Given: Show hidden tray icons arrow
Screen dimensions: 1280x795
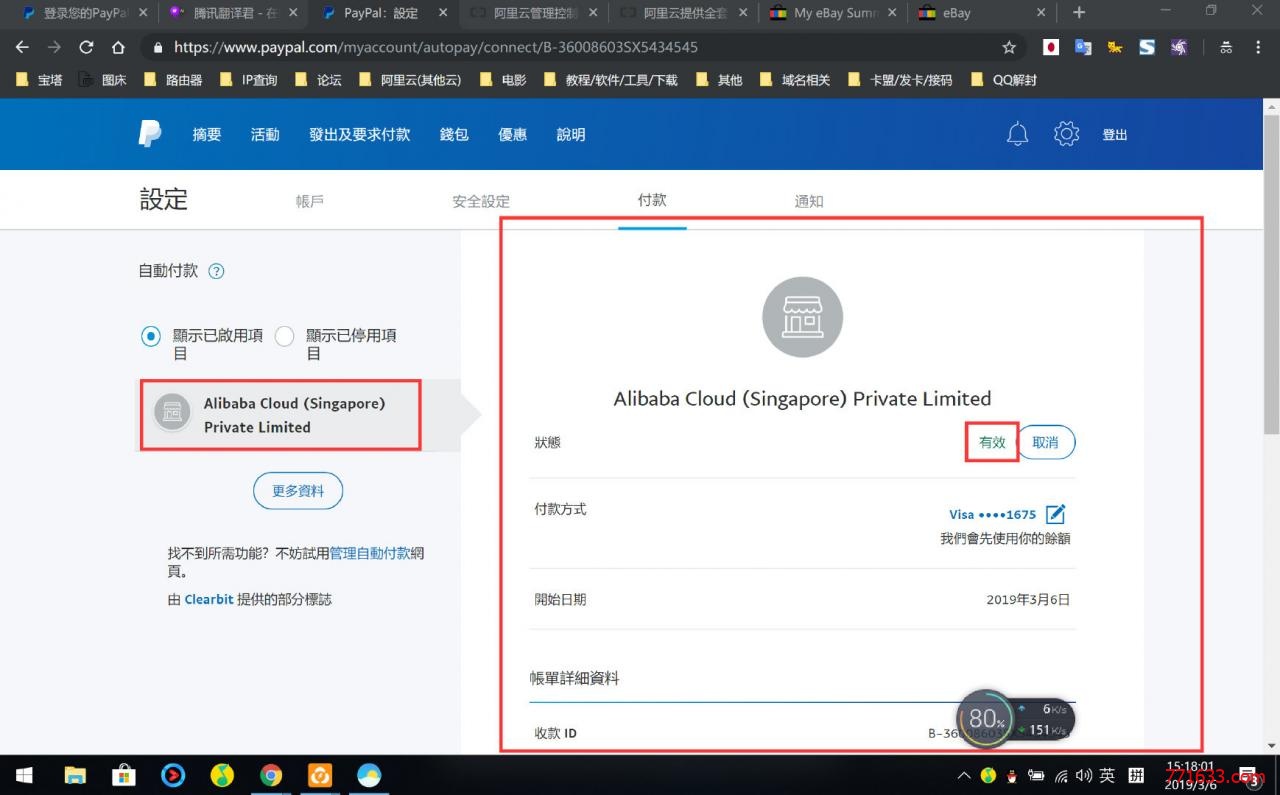Looking at the screenshot, I should 964,775.
